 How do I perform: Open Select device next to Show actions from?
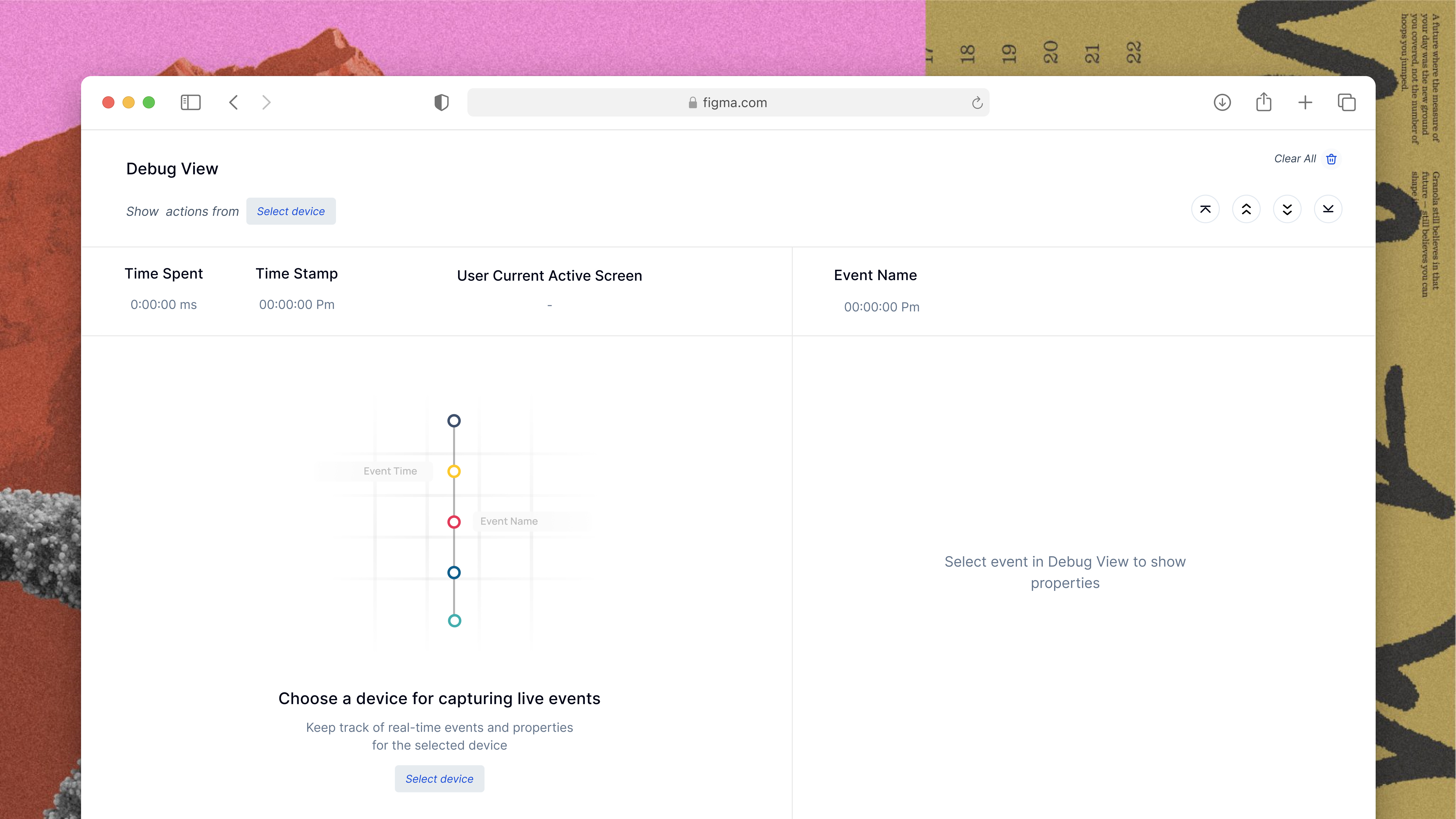[x=291, y=211]
